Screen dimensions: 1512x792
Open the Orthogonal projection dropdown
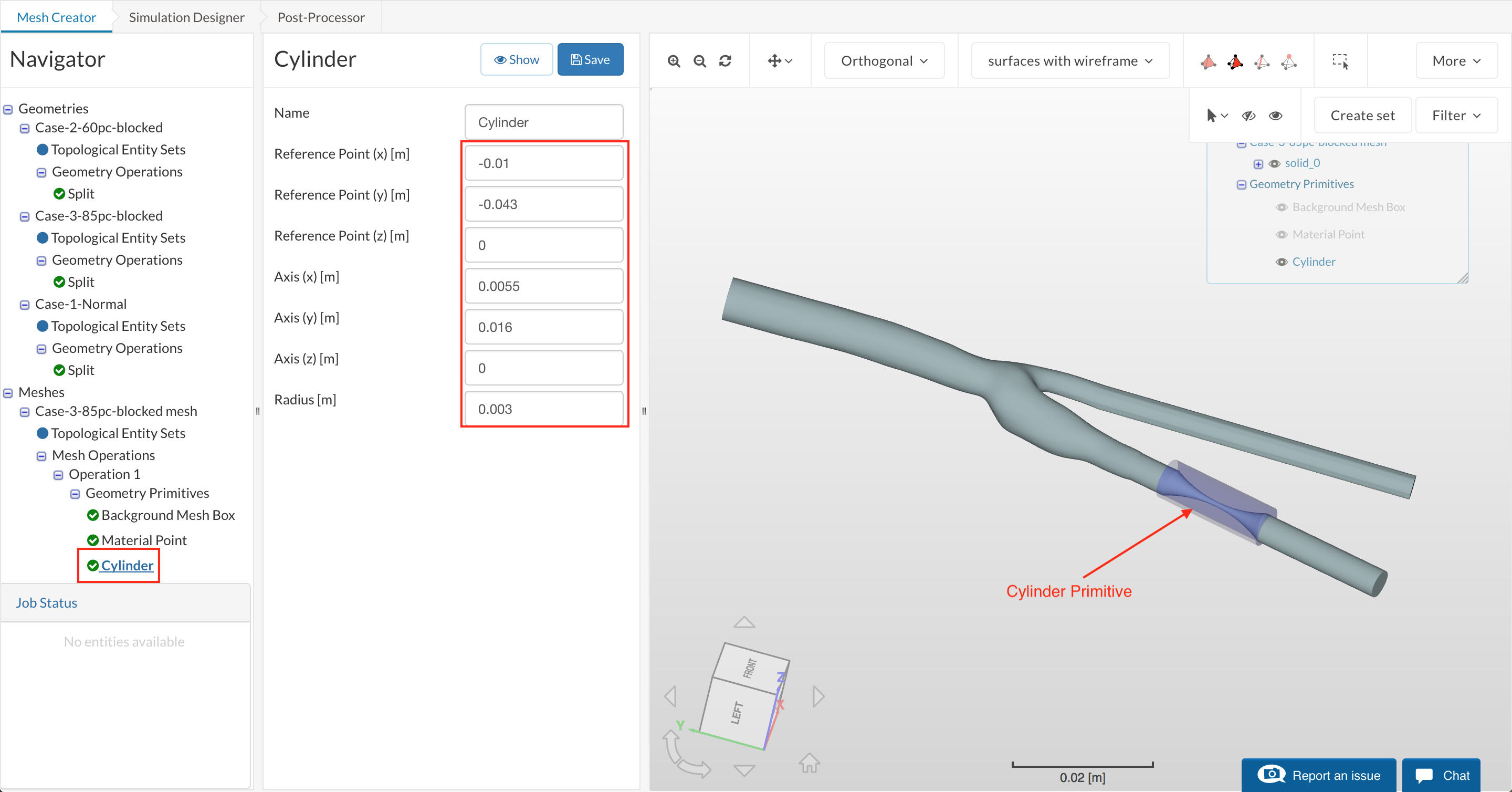(x=884, y=61)
